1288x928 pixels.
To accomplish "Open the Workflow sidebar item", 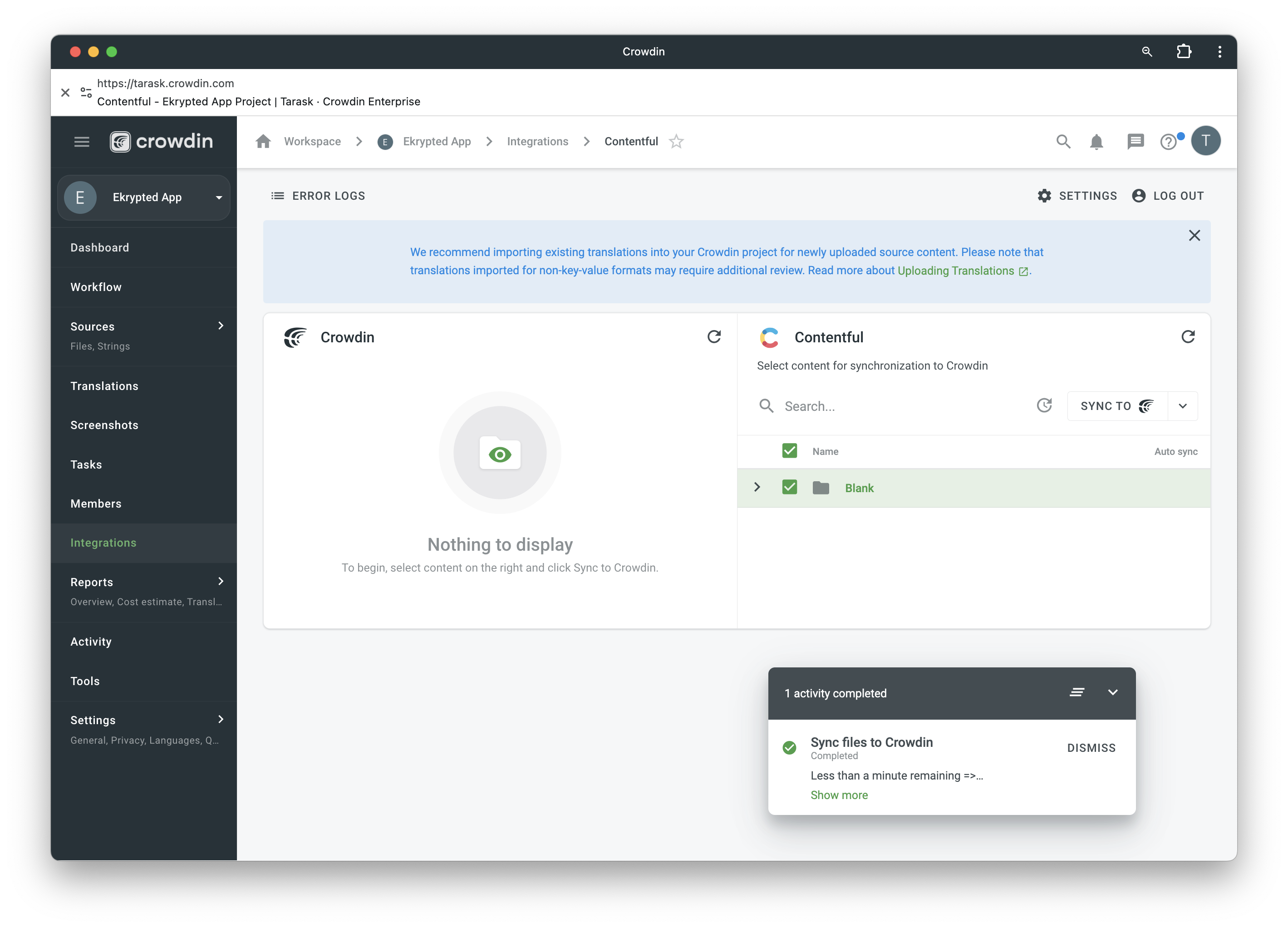I will pyautogui.click(x=144, y=287).
